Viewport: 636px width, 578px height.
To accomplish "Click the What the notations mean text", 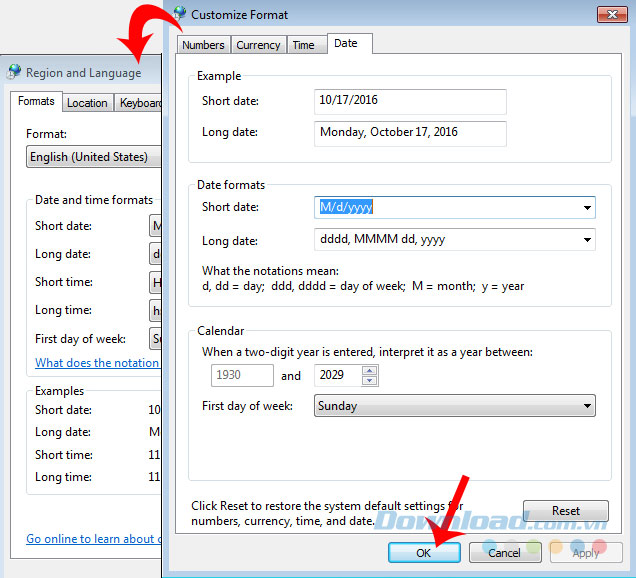I will (270, 271).
